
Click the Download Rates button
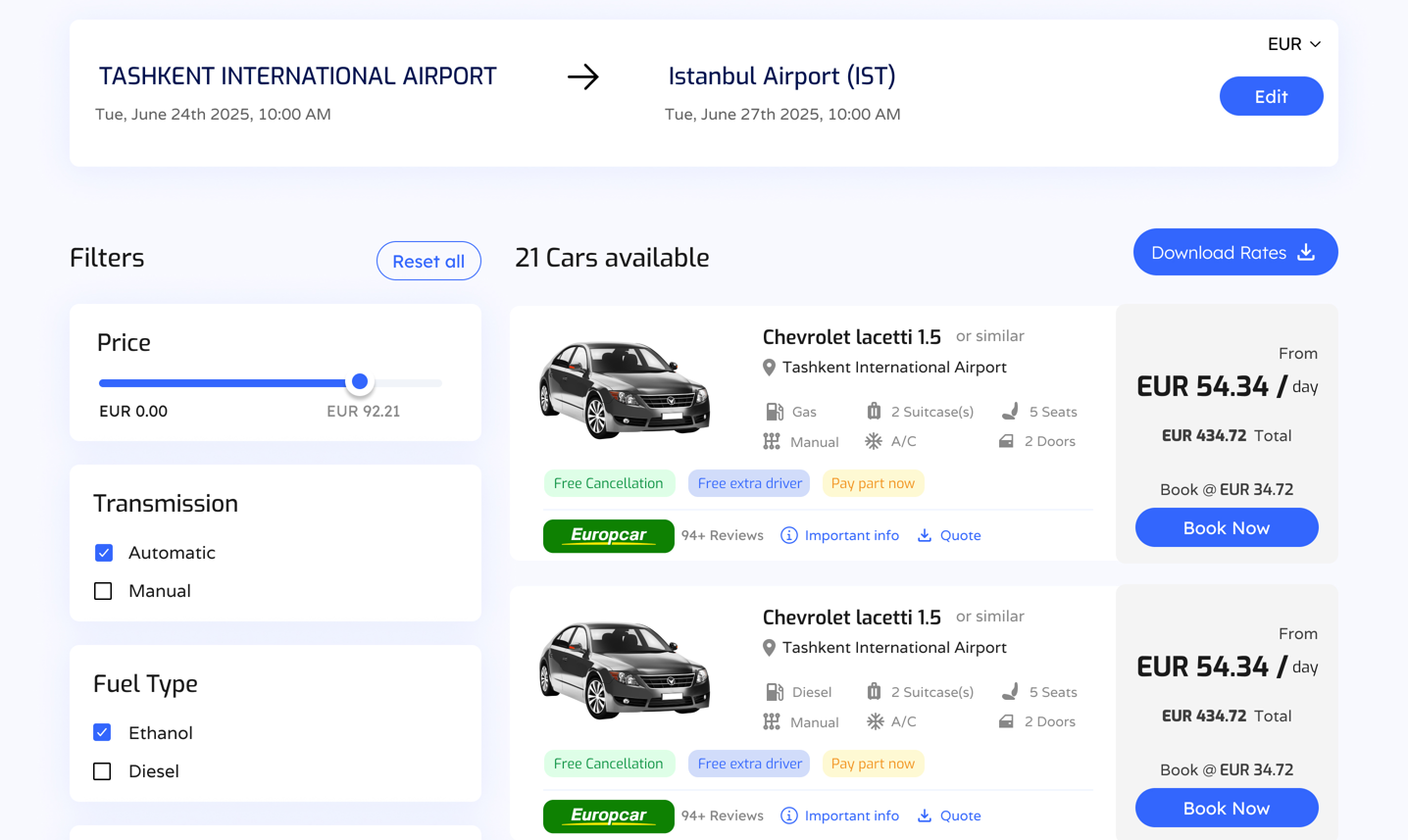(x=1235, y=252)
